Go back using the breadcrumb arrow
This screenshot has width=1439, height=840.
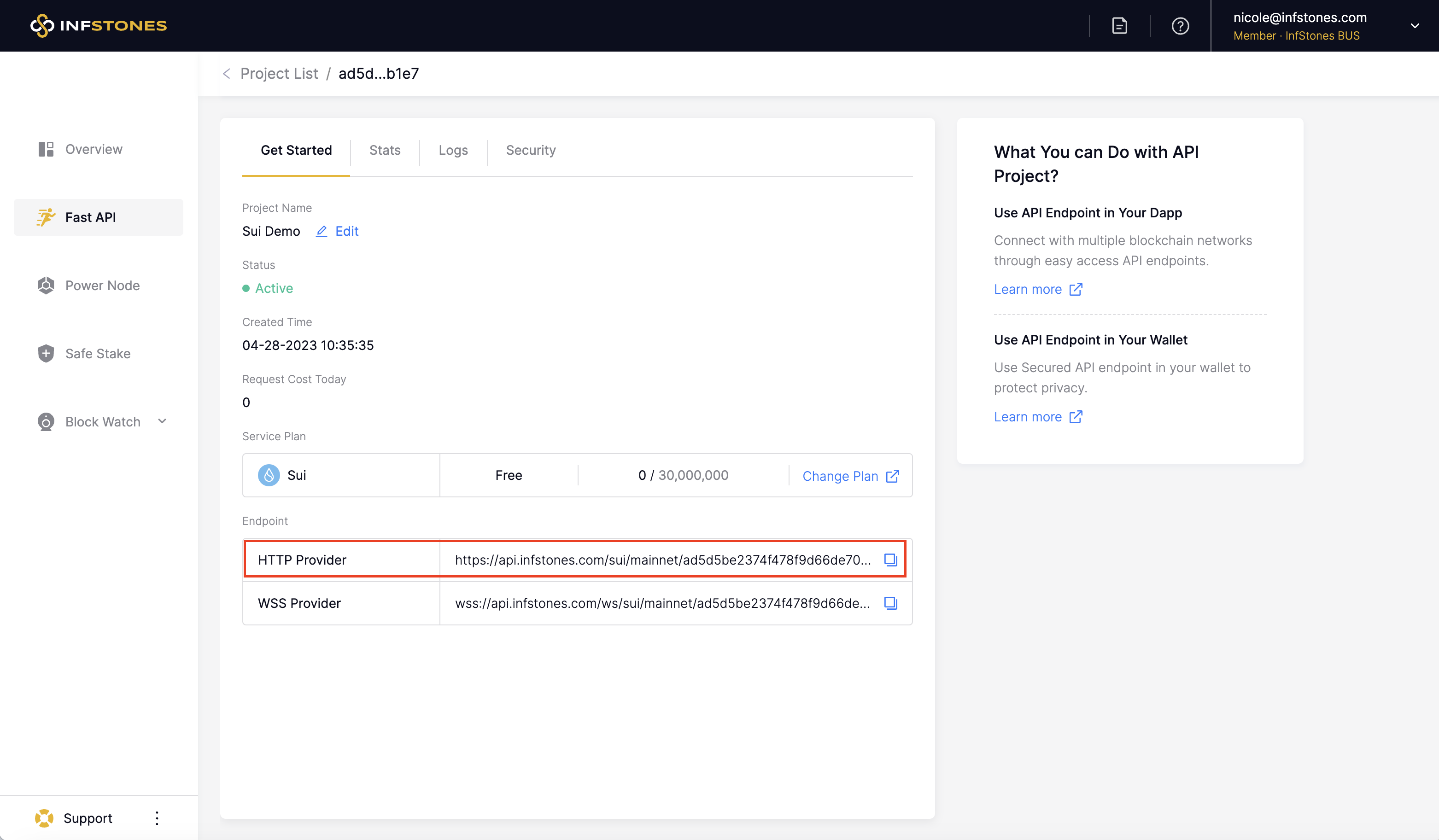click(227, 74)
